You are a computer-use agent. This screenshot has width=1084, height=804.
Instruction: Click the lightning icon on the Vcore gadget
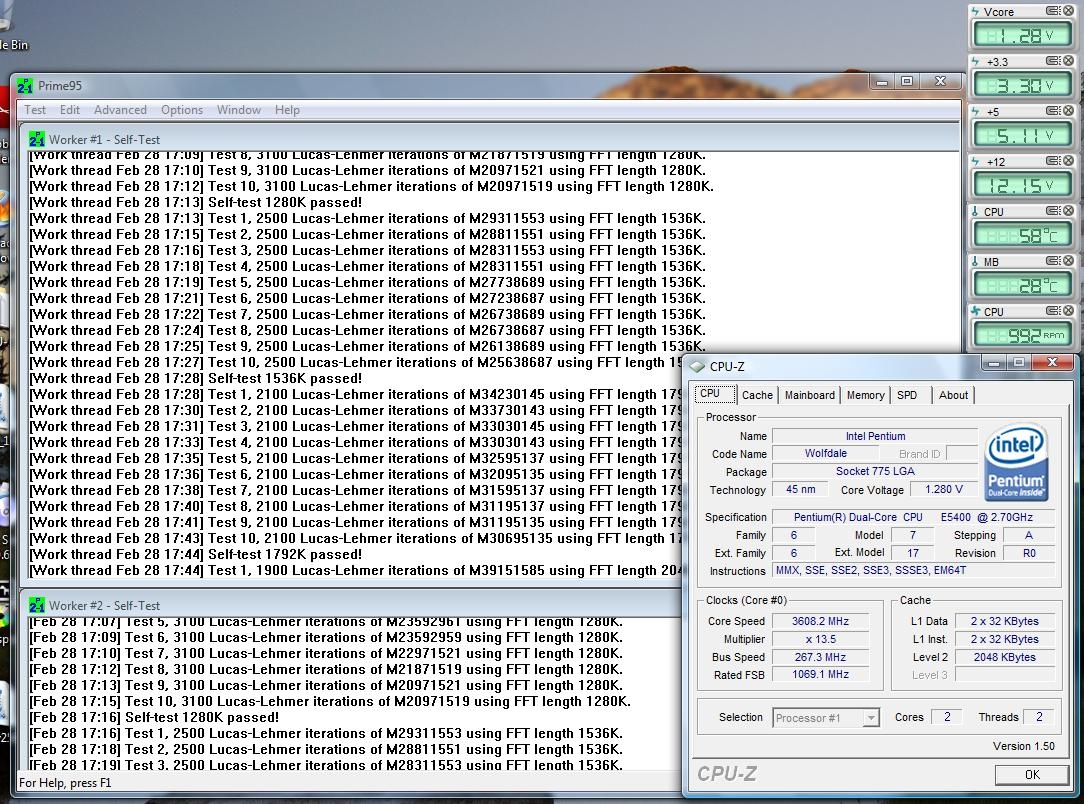click(x=975, y=12)
